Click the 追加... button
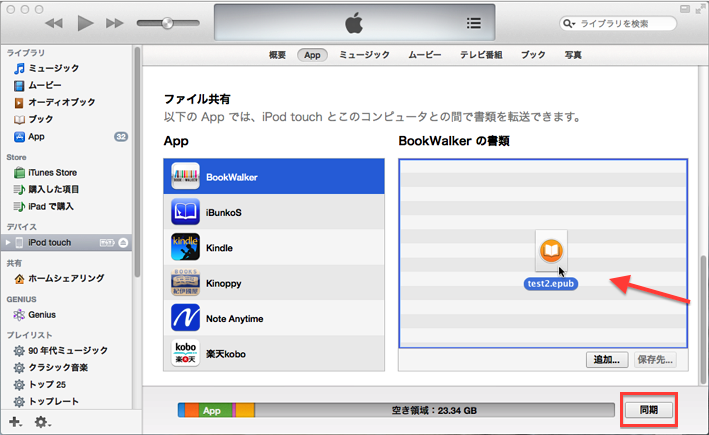 (607, 360)
